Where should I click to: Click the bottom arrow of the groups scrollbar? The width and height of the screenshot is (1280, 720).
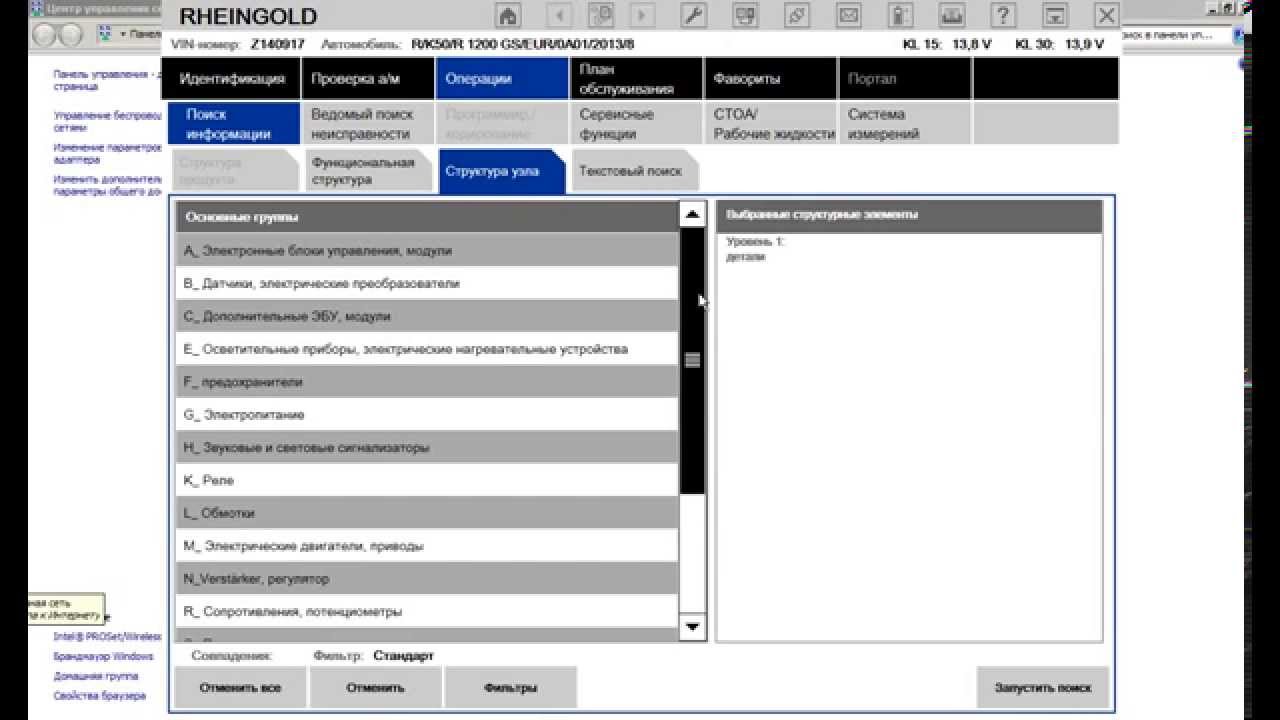pos(692,627)
